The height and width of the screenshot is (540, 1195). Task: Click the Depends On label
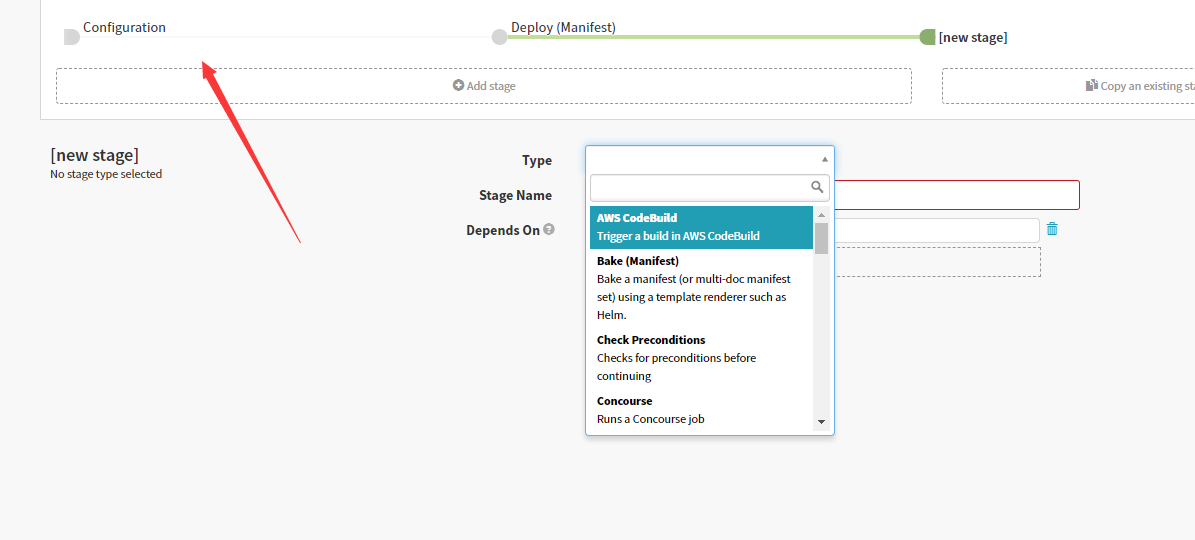pyautogui.click(x=503, y=230)
